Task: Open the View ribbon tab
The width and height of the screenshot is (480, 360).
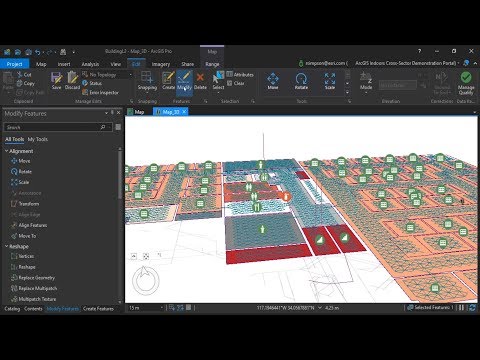Action: click(115, 64)
